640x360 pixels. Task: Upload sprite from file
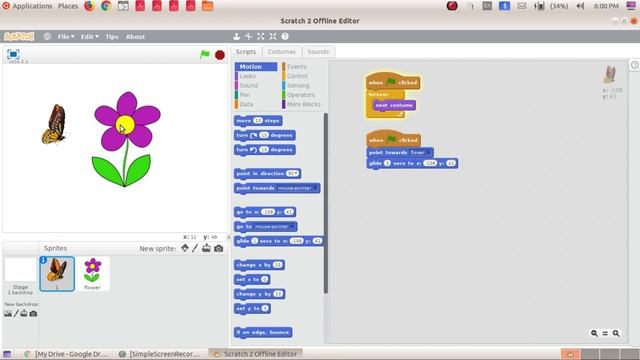tap(207, 248)
